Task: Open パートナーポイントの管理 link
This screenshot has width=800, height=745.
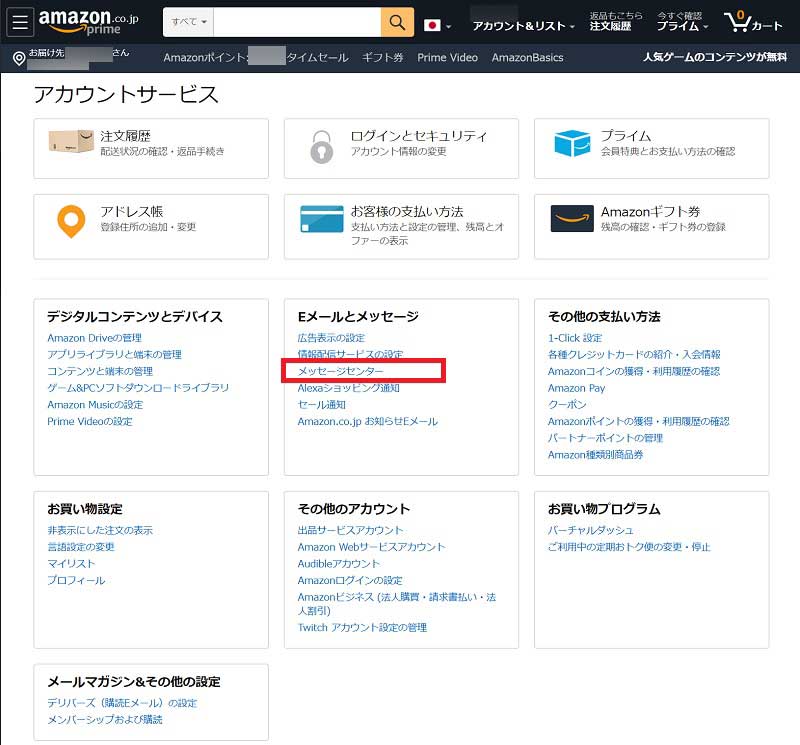Action: coord(605,438)
